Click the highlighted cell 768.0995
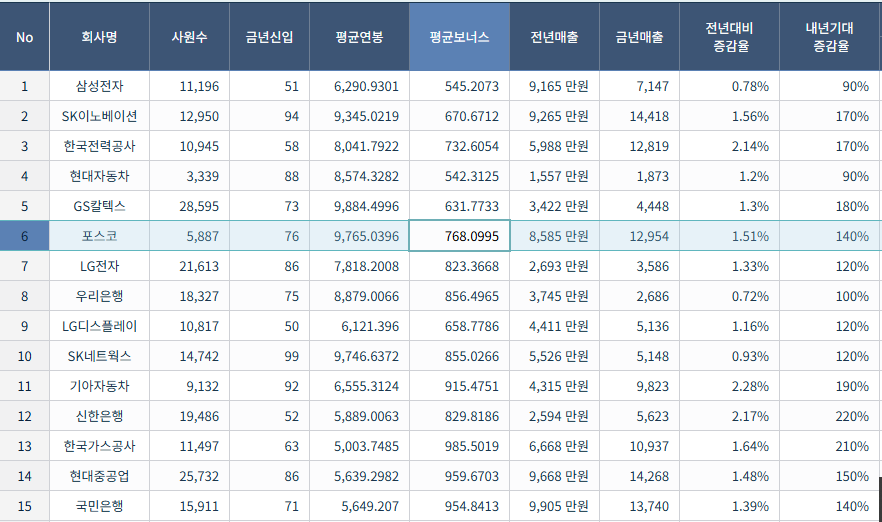 pyautogui.click(x=459, y=236)
